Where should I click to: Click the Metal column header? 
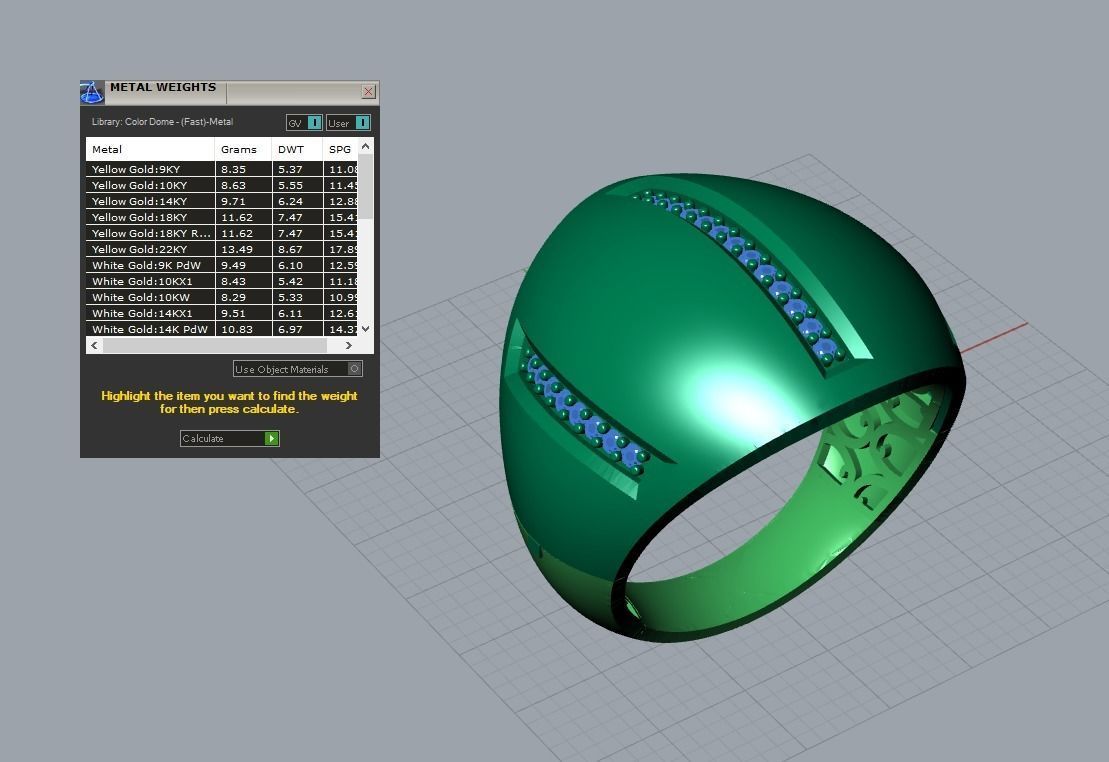[x=150, y=149]
